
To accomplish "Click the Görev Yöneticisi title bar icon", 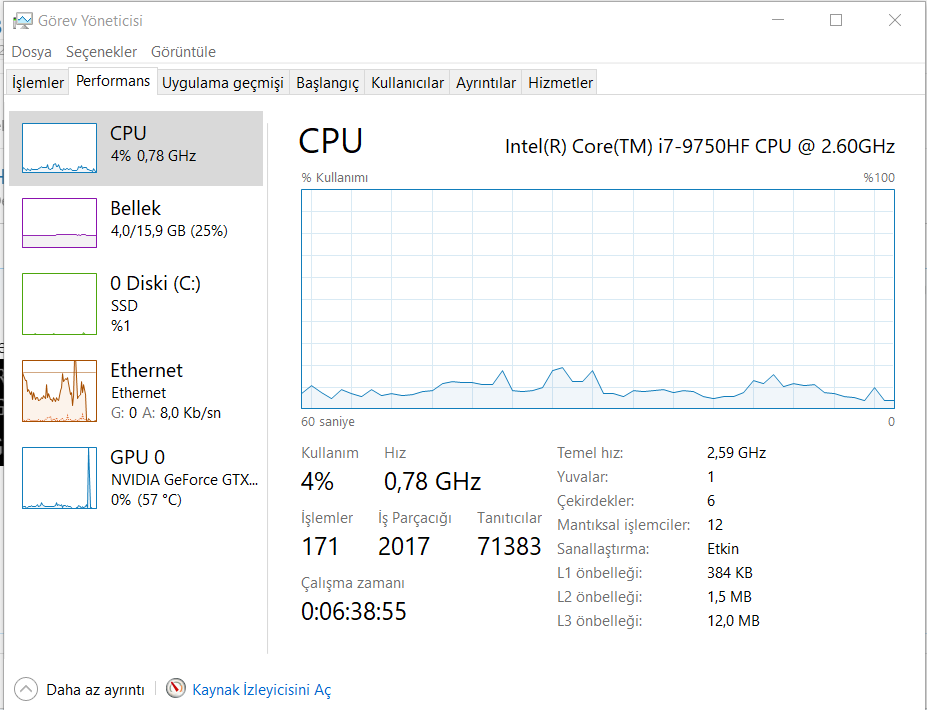I will [22, 21].
